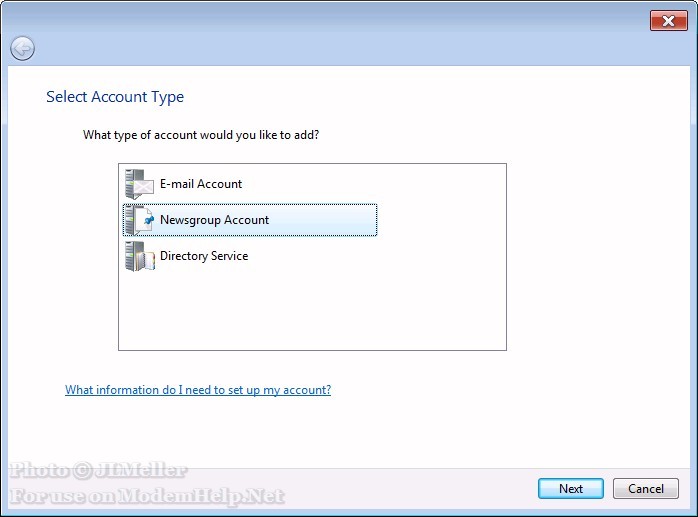This screenshot has width=698, height=517.
Task: Select the Newsgroup Account label
Action: coord(215,220)
